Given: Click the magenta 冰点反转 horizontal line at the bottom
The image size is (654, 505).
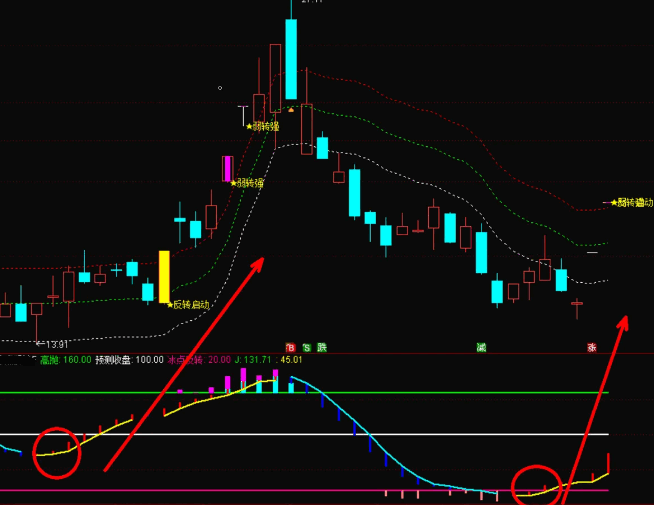Looking at the screenshot, I should tap(304, 490).
